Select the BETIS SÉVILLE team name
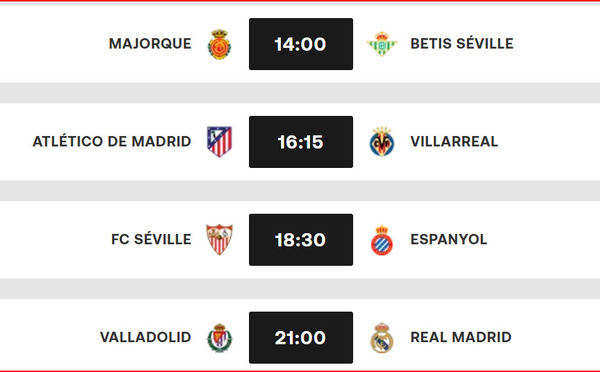The height and width of the screenshot is (372, 600). (x=462, y=44)
